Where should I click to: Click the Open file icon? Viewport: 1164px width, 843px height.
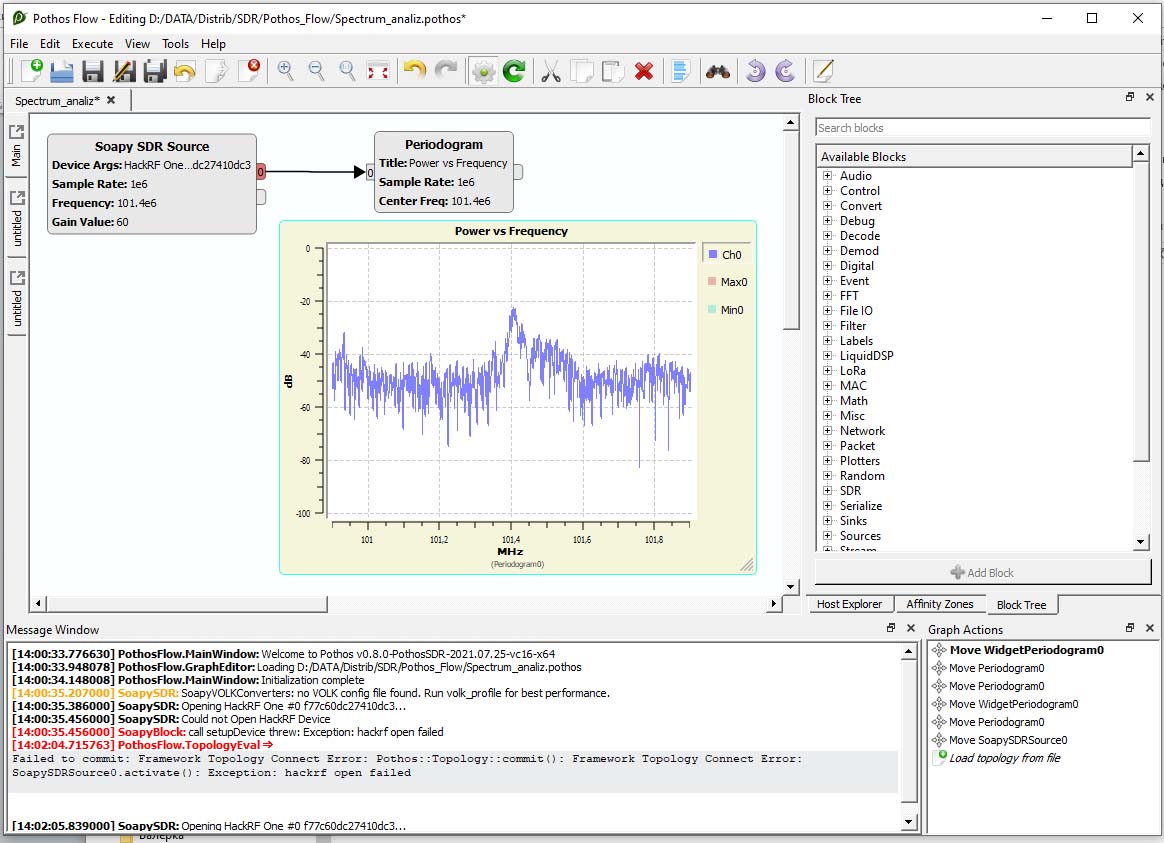pos(62,71)
